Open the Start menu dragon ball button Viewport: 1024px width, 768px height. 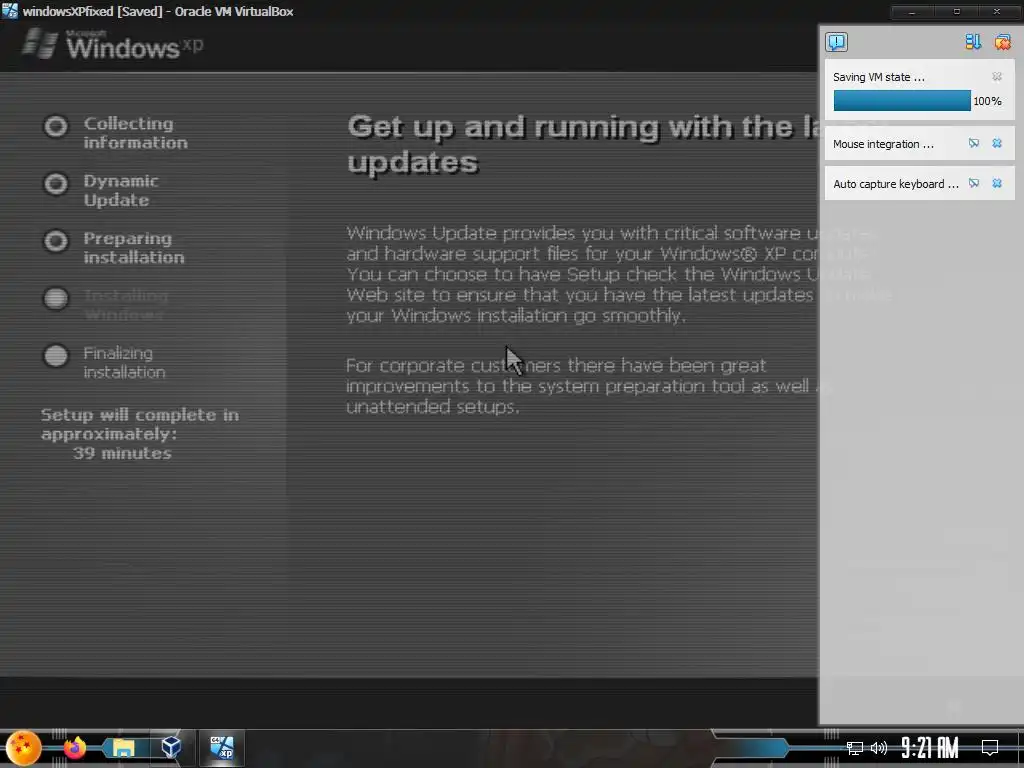(24, 748)
